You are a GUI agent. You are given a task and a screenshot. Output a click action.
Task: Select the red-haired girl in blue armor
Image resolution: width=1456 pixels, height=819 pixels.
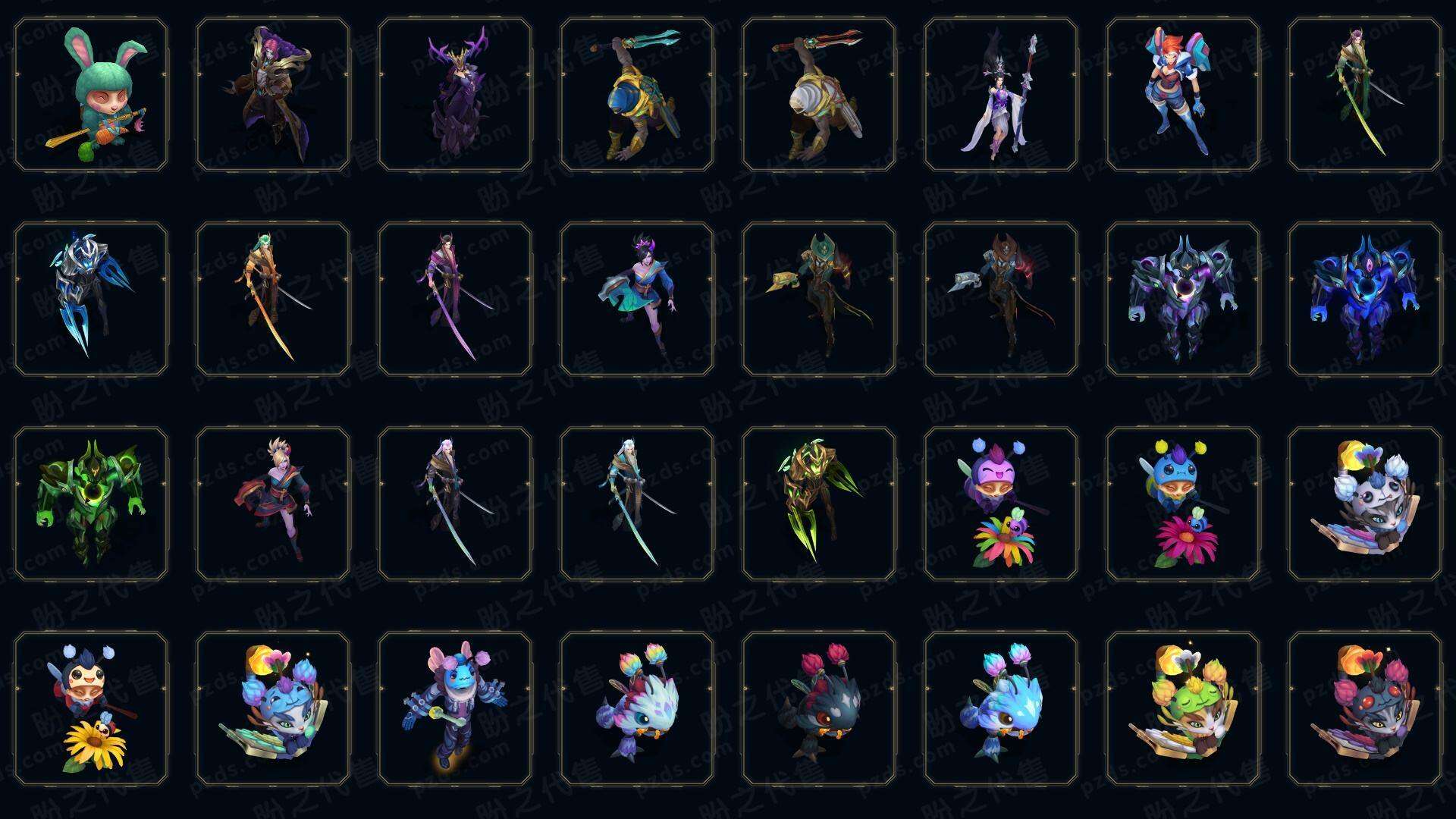click(1183, 95)
